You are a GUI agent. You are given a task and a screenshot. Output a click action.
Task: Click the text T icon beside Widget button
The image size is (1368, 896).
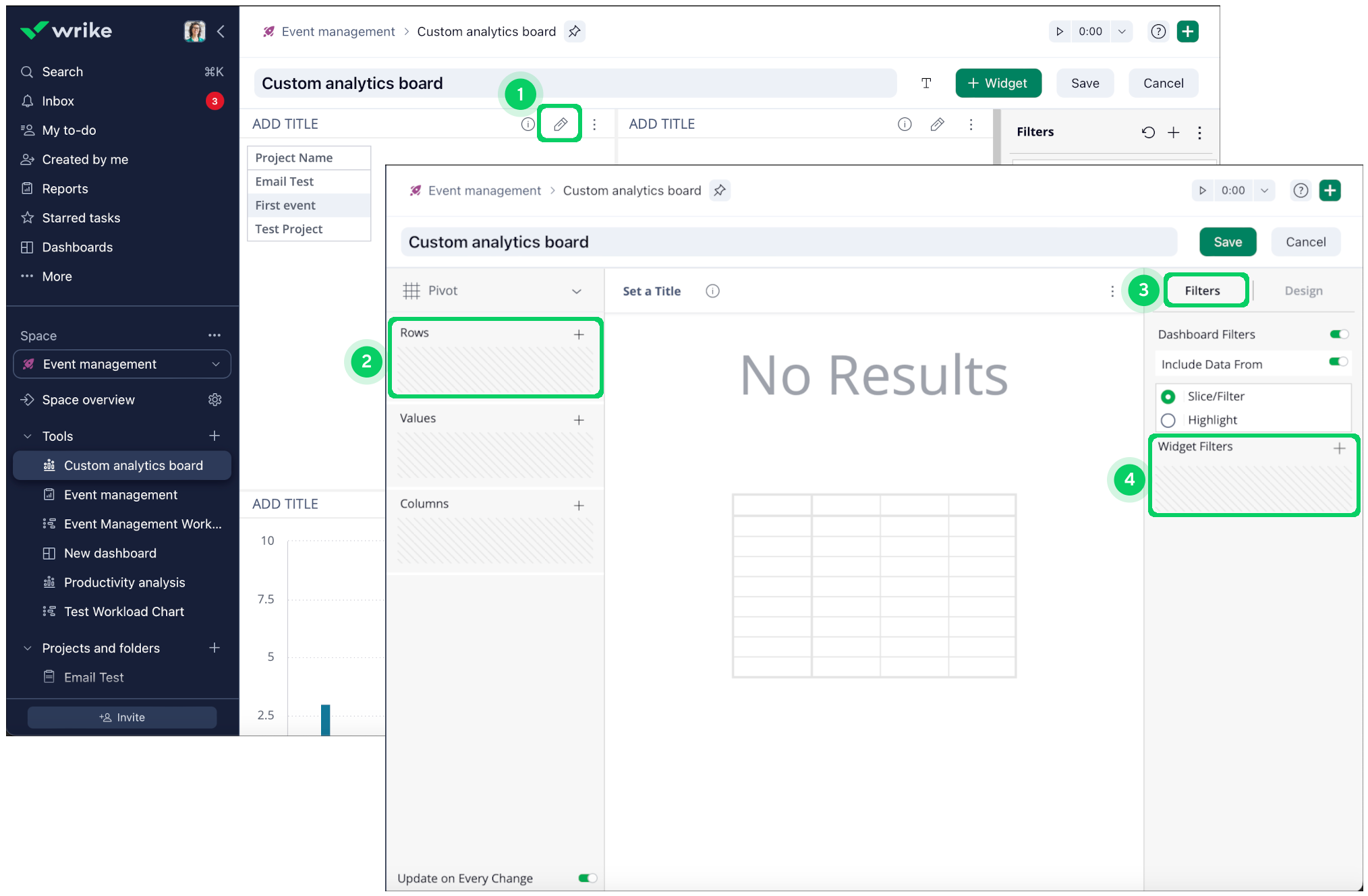(x=926, y=83)
